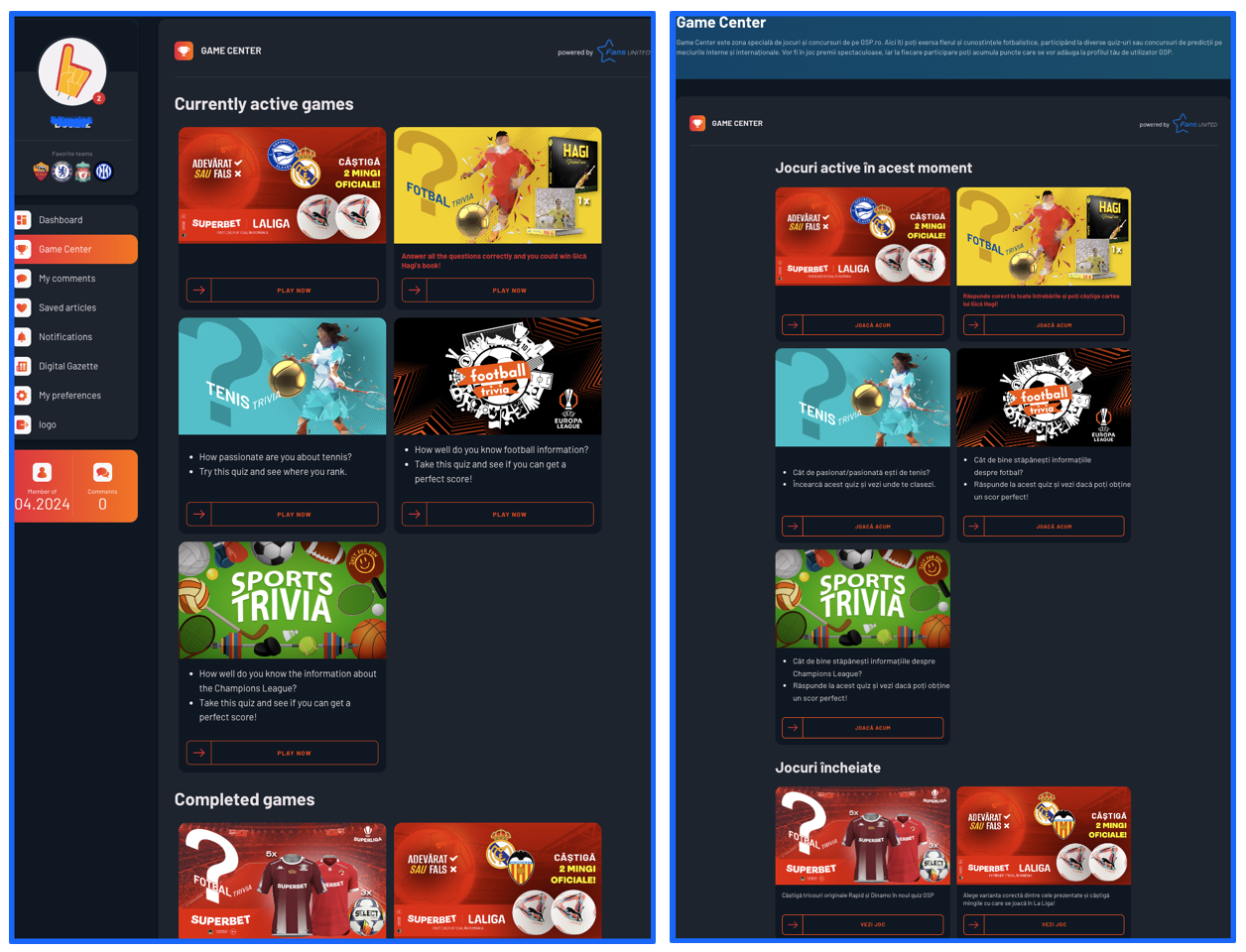Click the Digital Gazette sidebar icon
This screenshot has width=1246, height=952.
click(22, 366)
